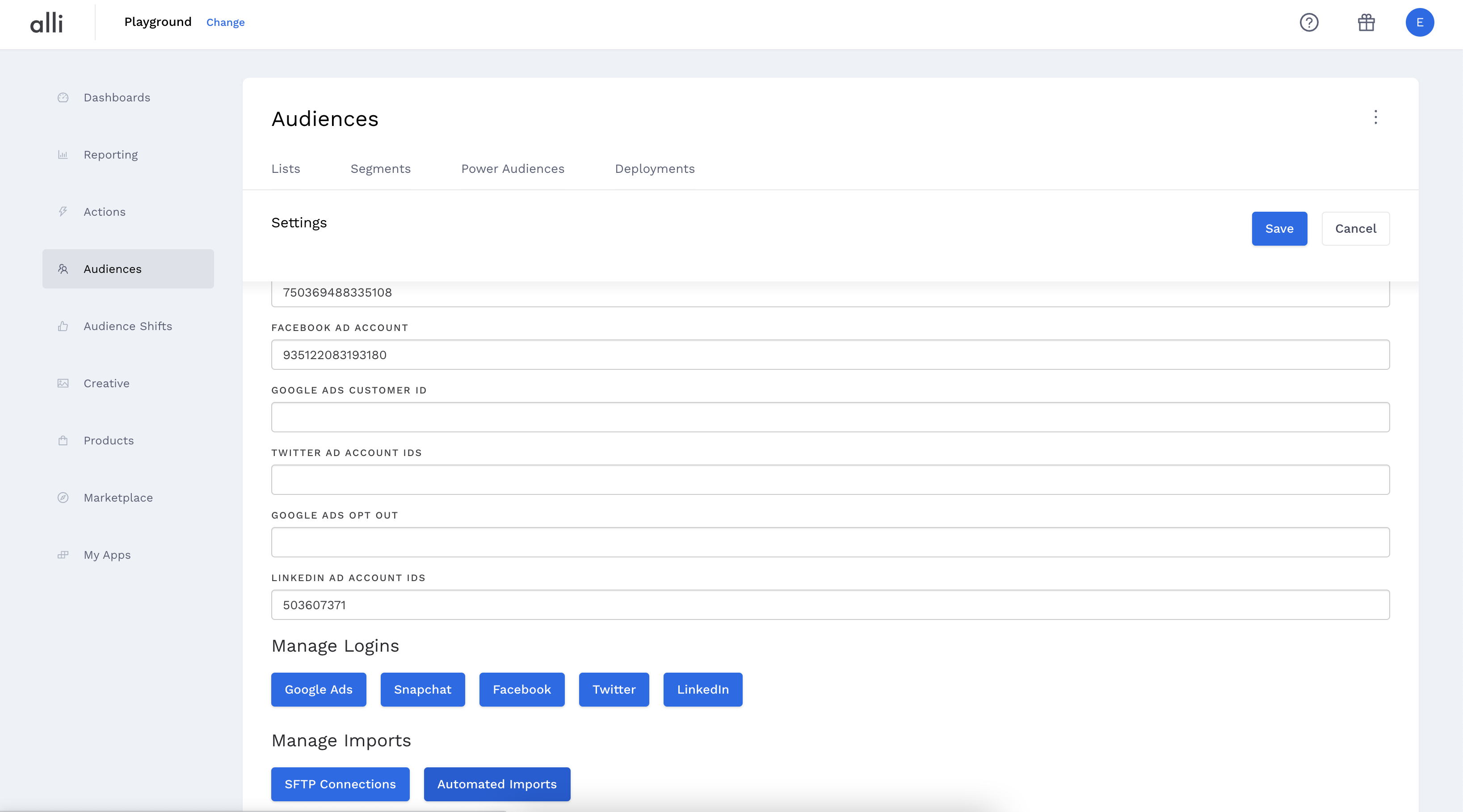Click the Actions lightning bolt icon
Viewport: 1463px width, 812px height.
(x=63, y=212)
